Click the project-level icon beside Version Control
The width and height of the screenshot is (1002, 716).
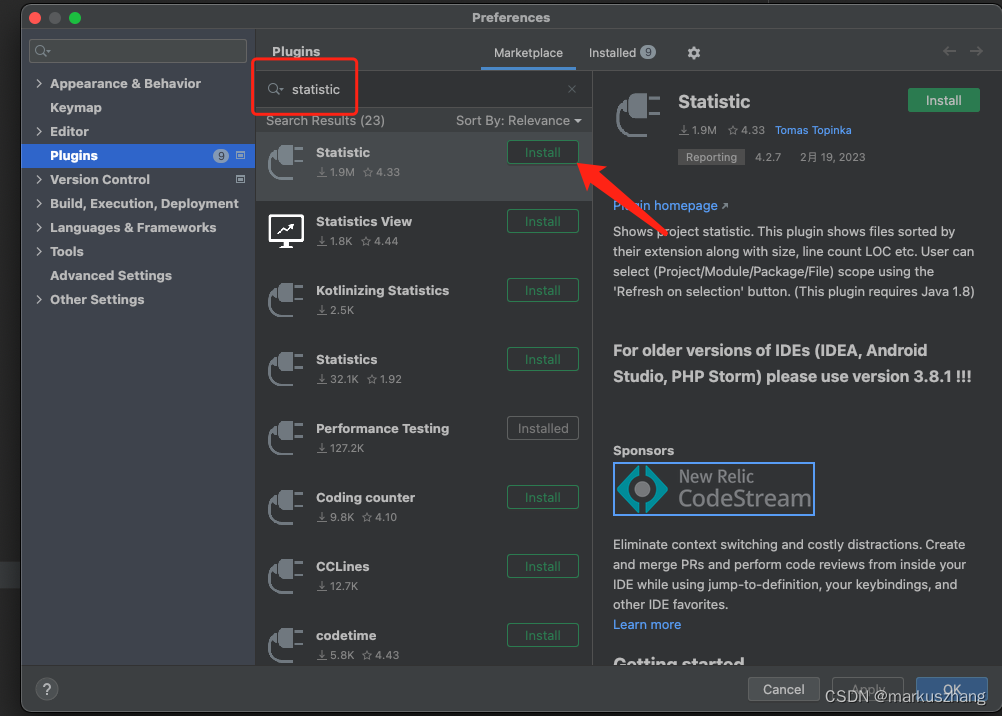pyautogui.click(x=240, y=180)
